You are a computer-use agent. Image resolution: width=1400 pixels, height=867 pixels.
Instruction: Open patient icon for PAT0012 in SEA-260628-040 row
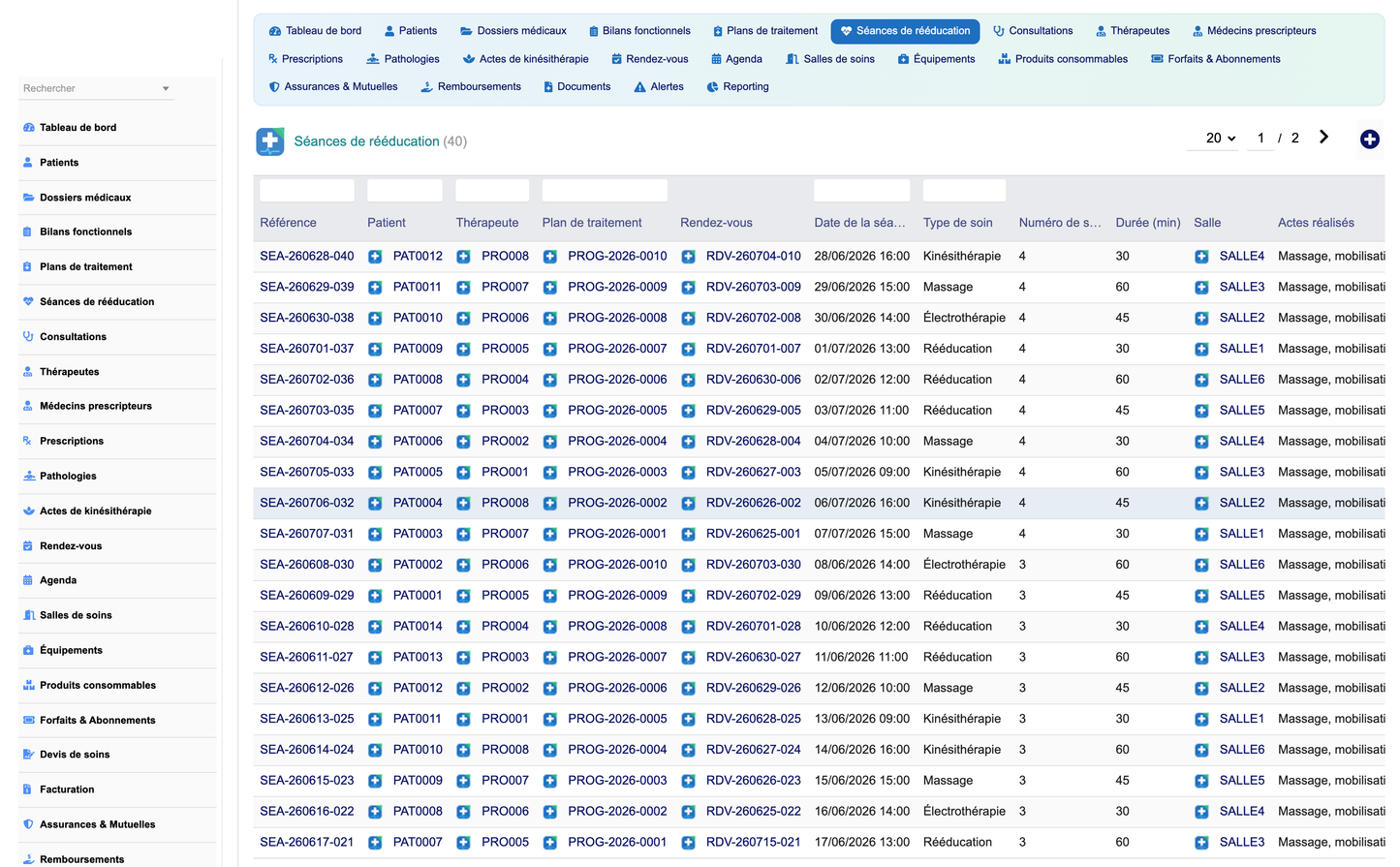click(x=375, y=257)
